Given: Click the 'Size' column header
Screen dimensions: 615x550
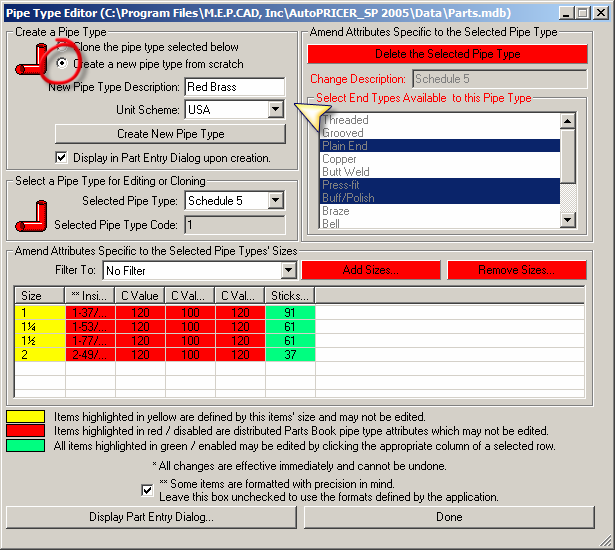Looking at the screenshot, I should 40,296.
